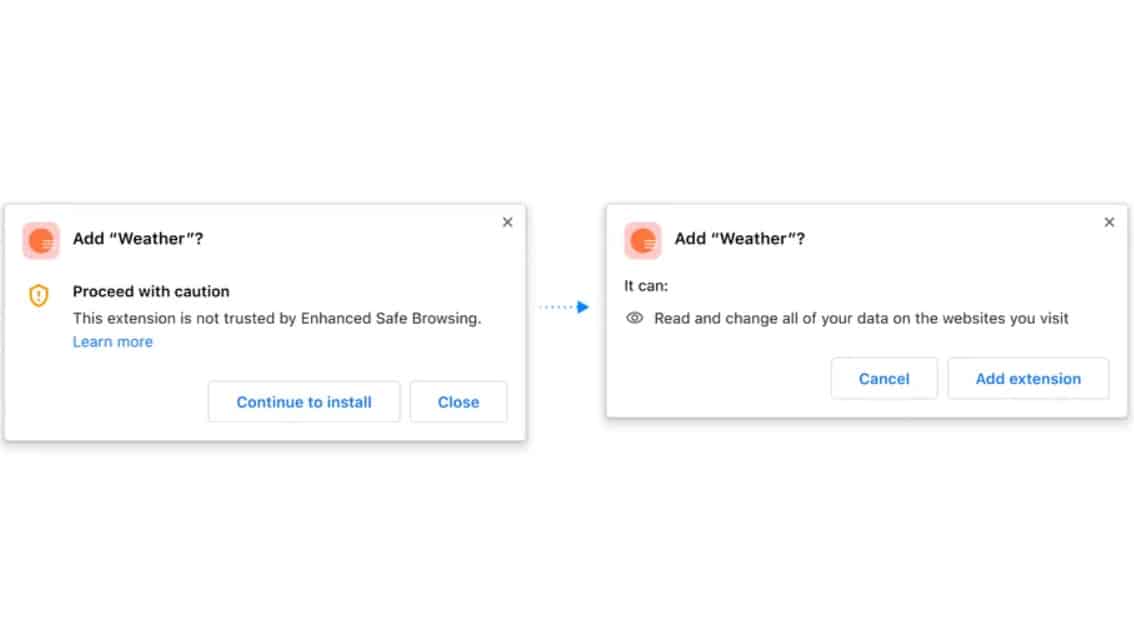Click the Add "Weather"? title in the permissions dialog

740,239
